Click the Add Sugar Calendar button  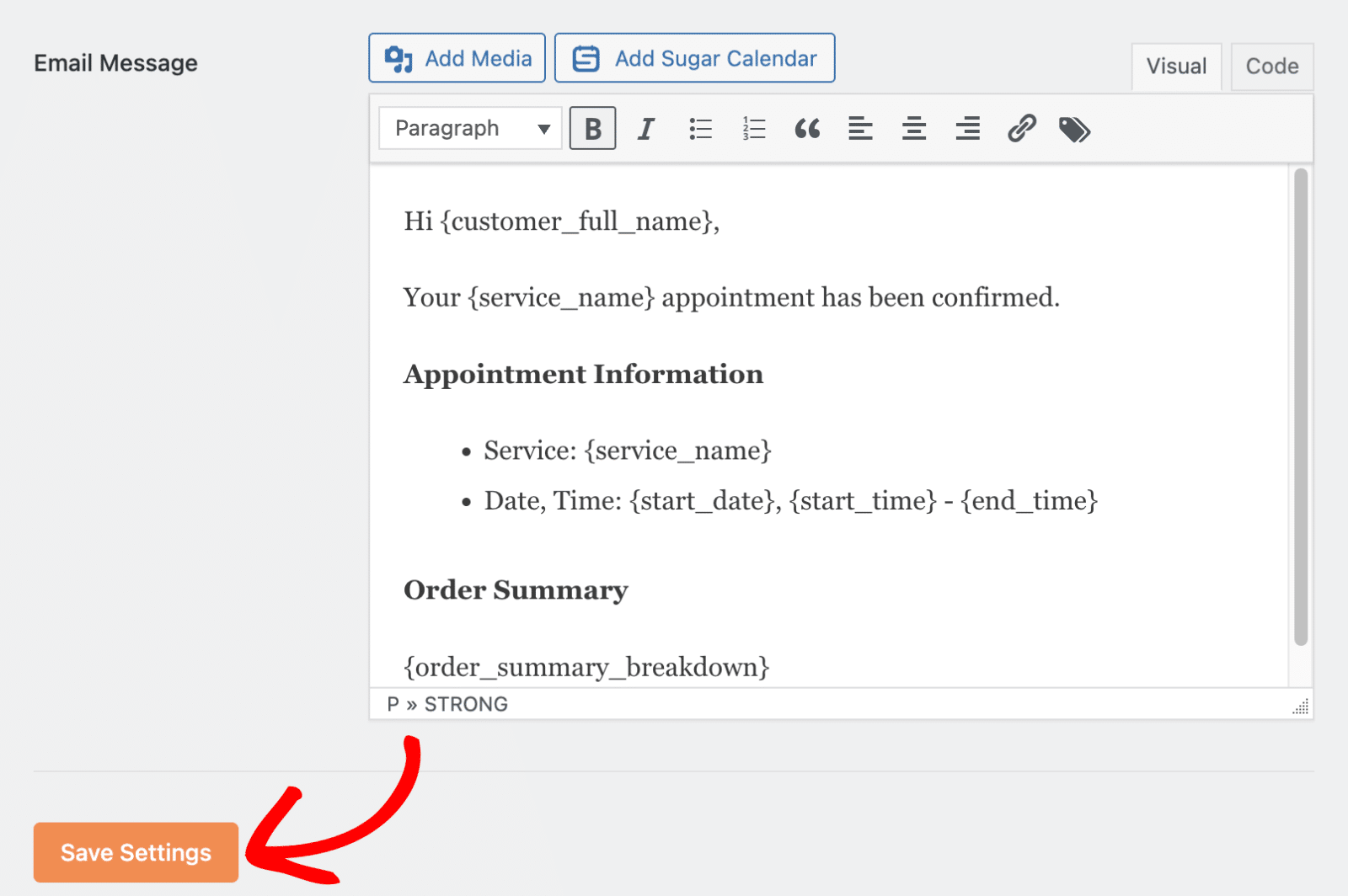pos(693,57)
